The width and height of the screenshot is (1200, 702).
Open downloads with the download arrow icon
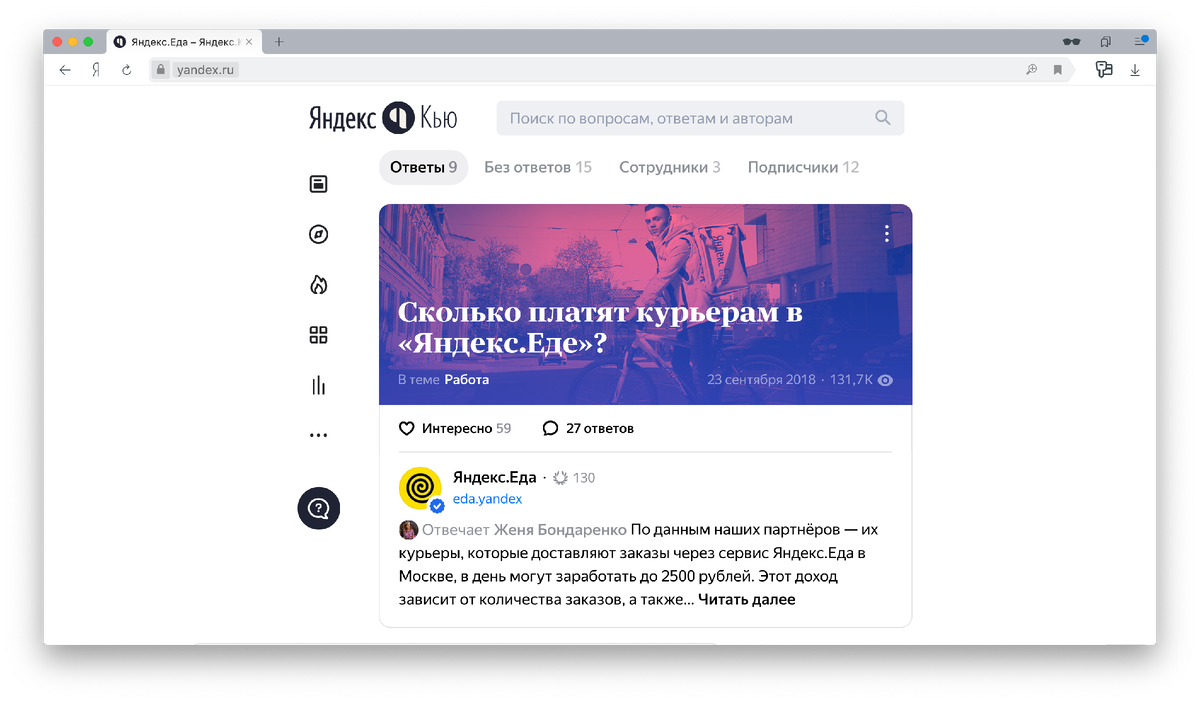1135,70
